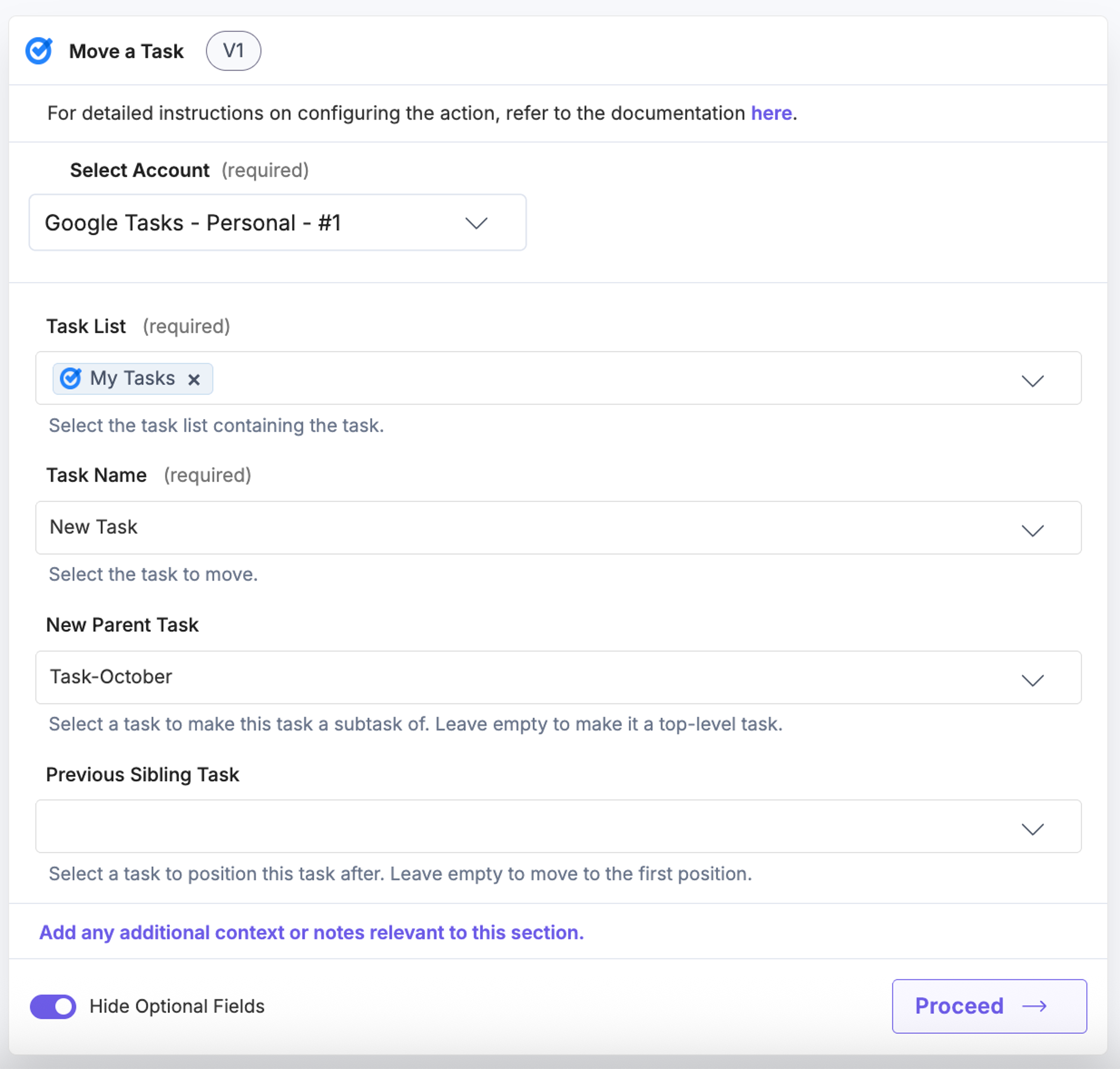Image resolution: width=1120 pixels, height=1069 pixels.
Task: Click the V1 version badge
Action: pyautogui.click(x=234, y=51)
